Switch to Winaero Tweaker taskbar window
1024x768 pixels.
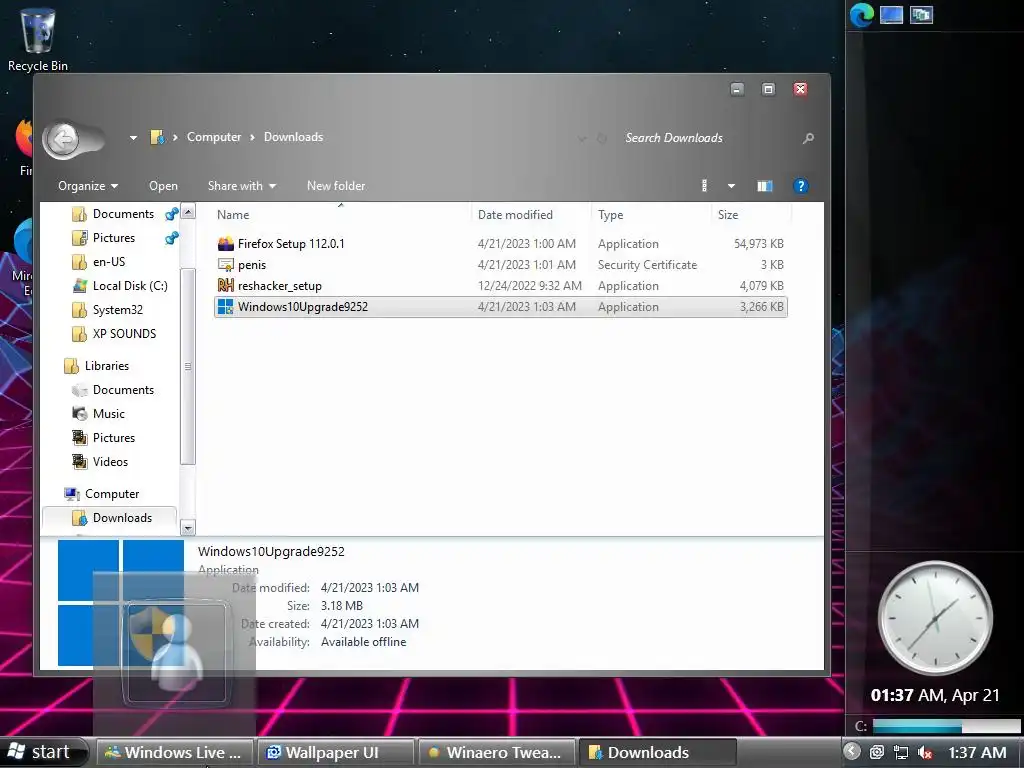click(x=495, y=752)
